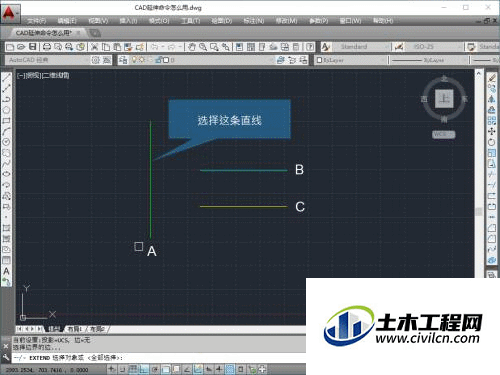Click the Pan hand icon
Screen dimensions: 500x375
click(x=192, y=47)
